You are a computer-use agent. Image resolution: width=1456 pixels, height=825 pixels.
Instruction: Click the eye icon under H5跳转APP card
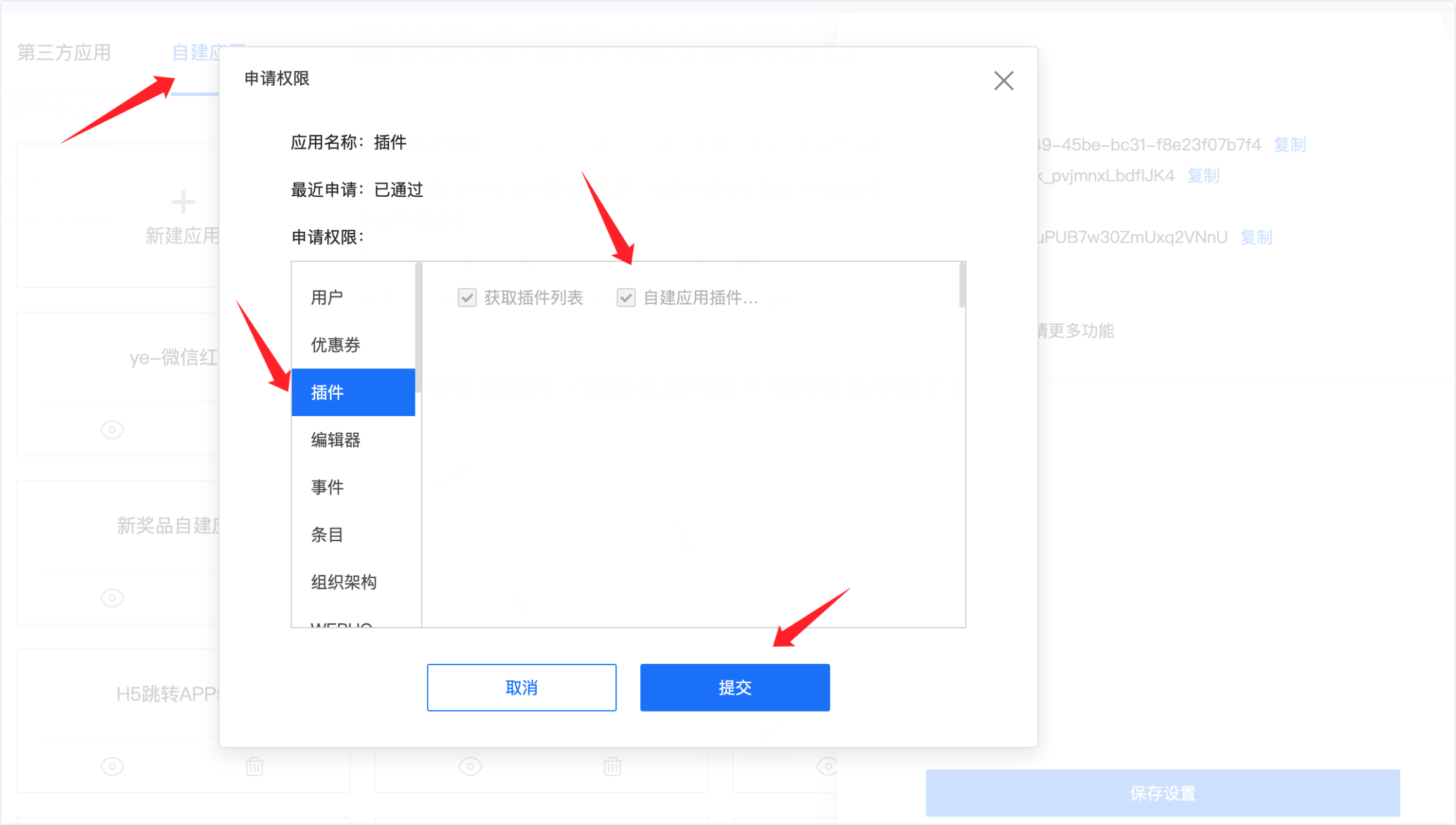tap(112, 766)
